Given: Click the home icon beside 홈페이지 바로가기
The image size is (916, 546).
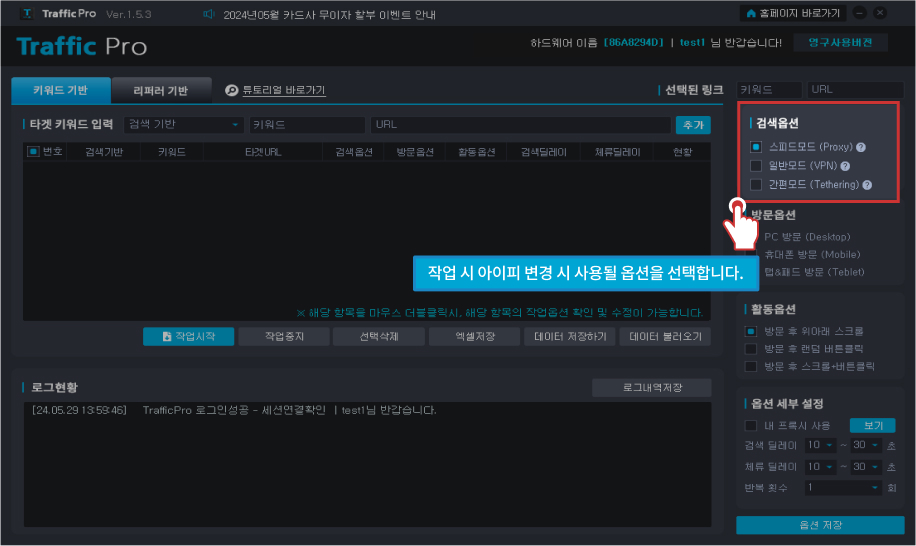Looking at the screenshot, I should [x=751, y=13].
